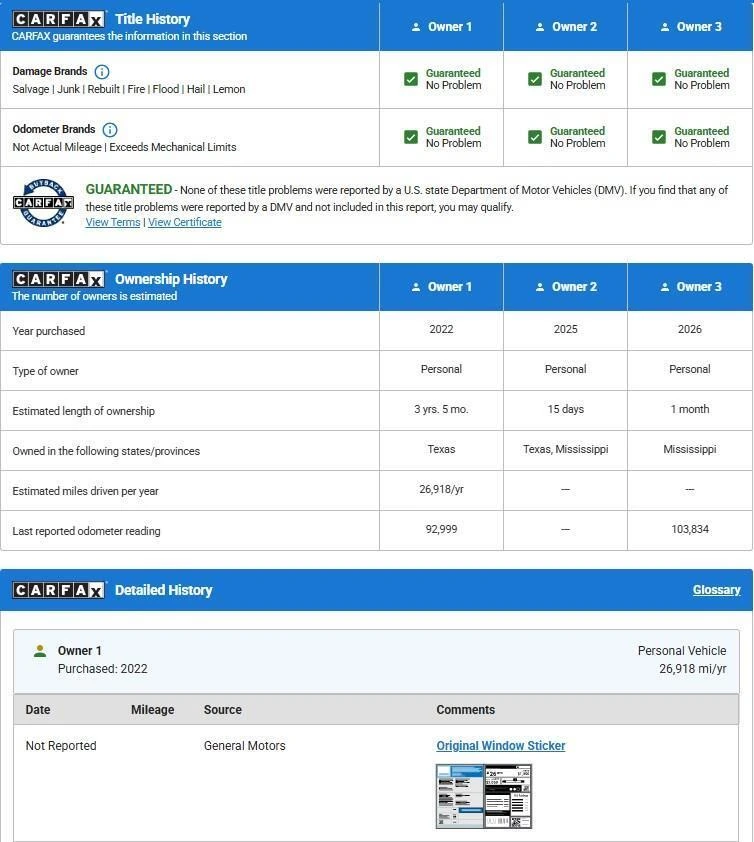Click the Owner 1 detailed history panel header
Screen dimensions: 754x842
click(376, 660)
